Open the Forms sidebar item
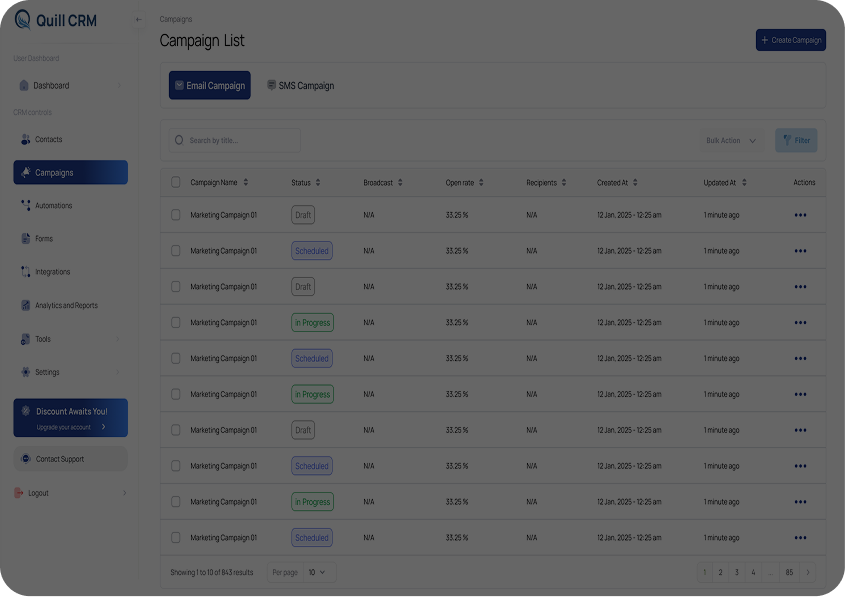The image size is (845, 597). click(43, 239)
